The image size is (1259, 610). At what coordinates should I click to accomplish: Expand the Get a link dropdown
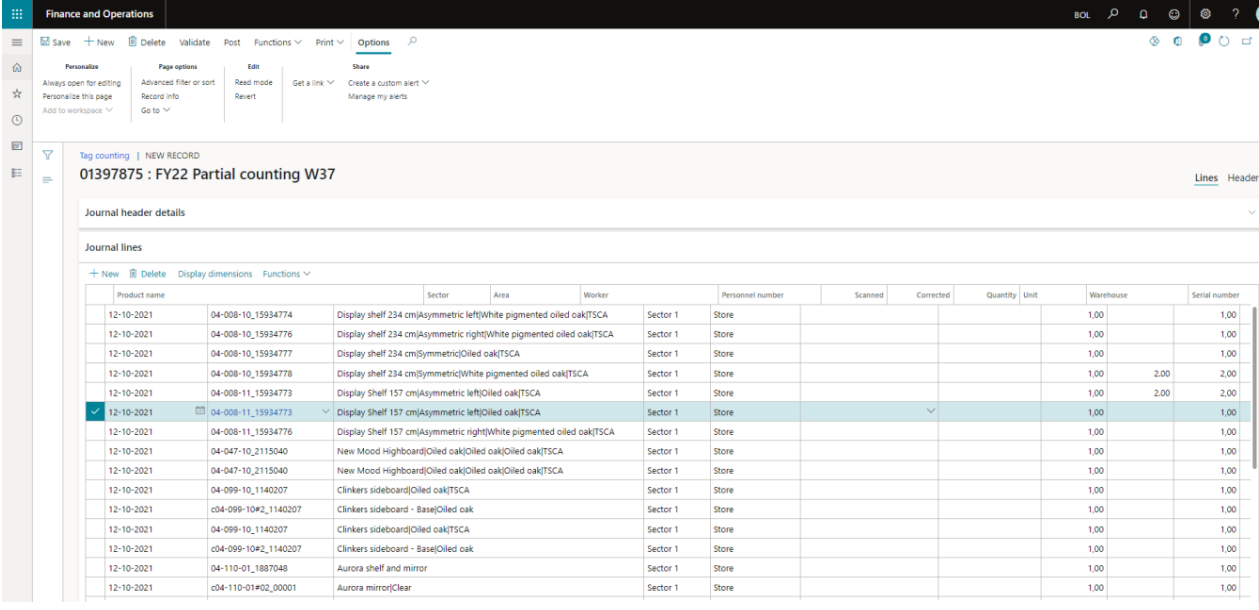click(313, 82)
